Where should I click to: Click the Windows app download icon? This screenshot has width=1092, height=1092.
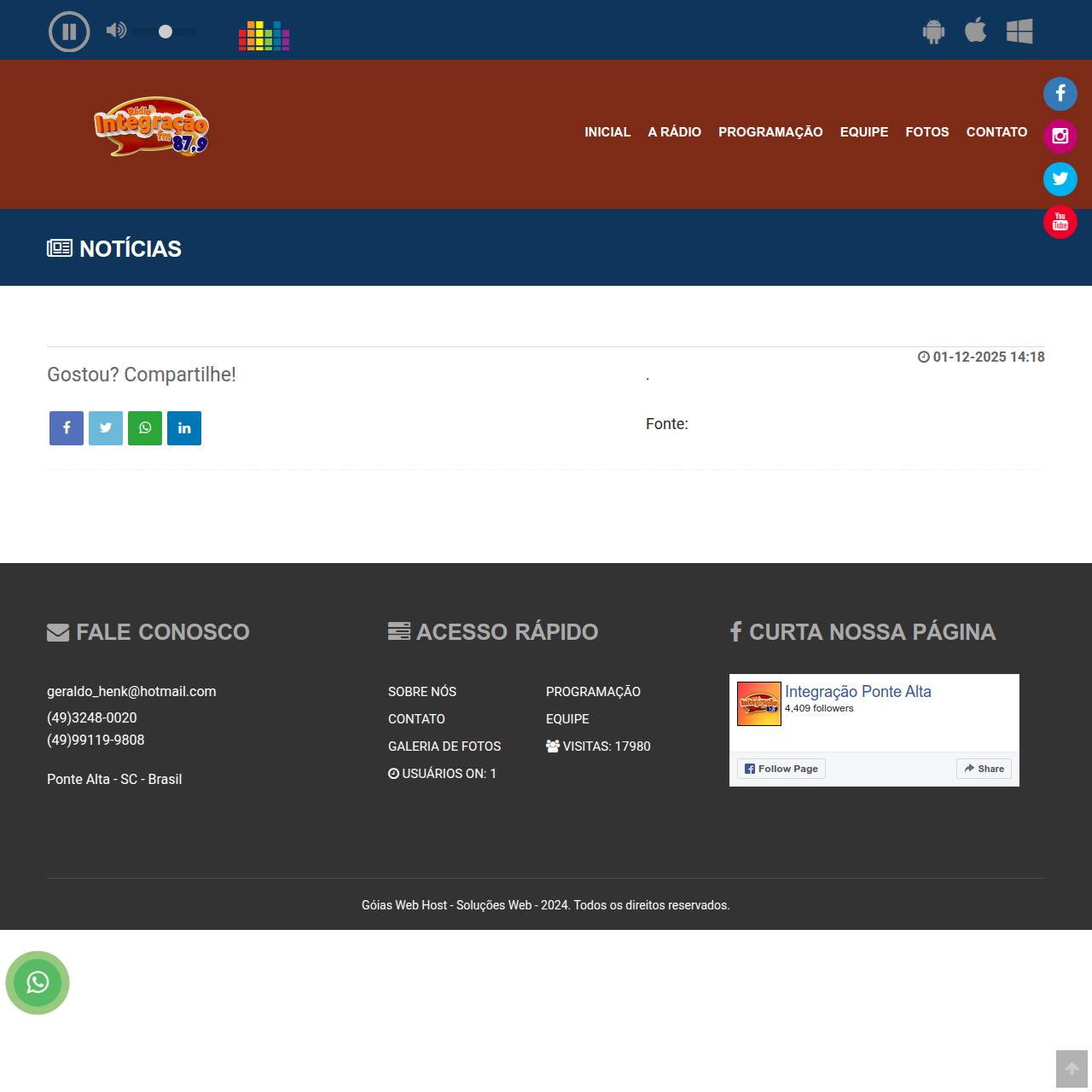pyautogui.click(x=1019, y=32)
